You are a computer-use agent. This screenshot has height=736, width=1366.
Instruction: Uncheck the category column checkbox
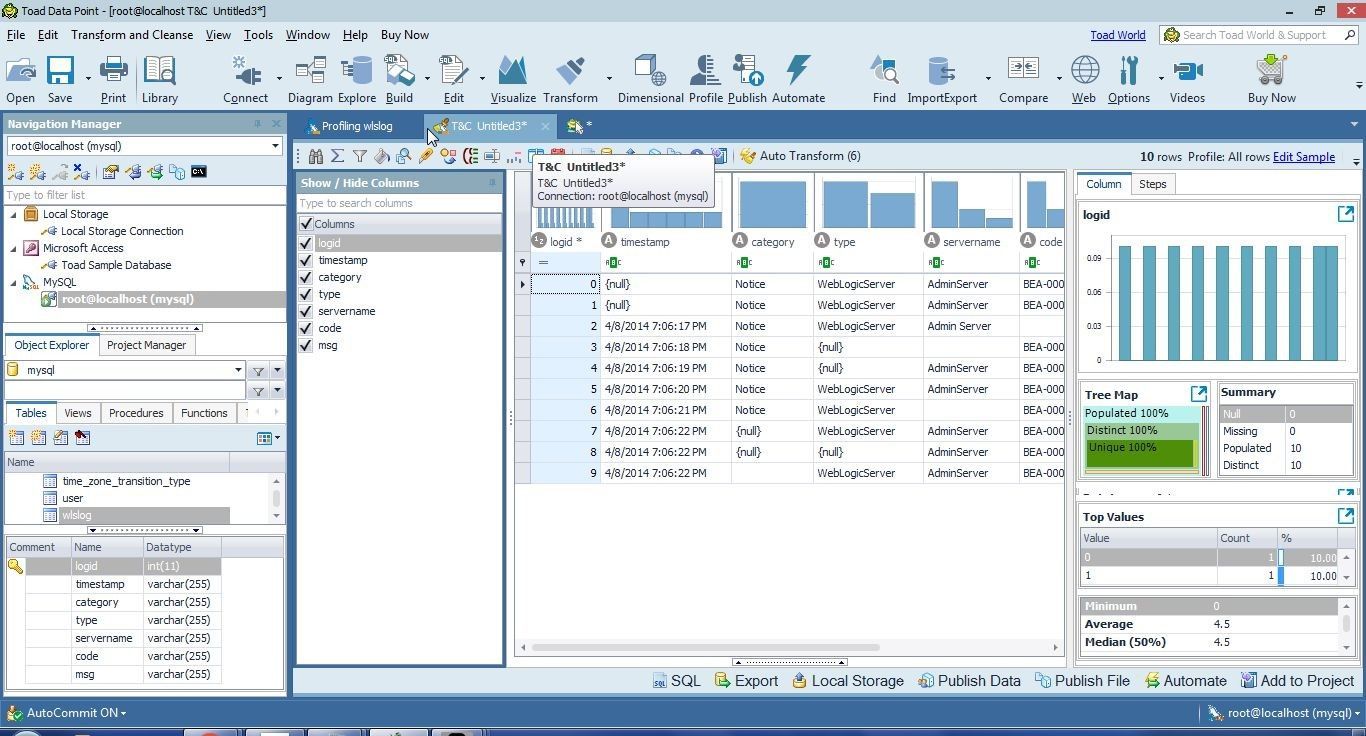pos(306,277)
